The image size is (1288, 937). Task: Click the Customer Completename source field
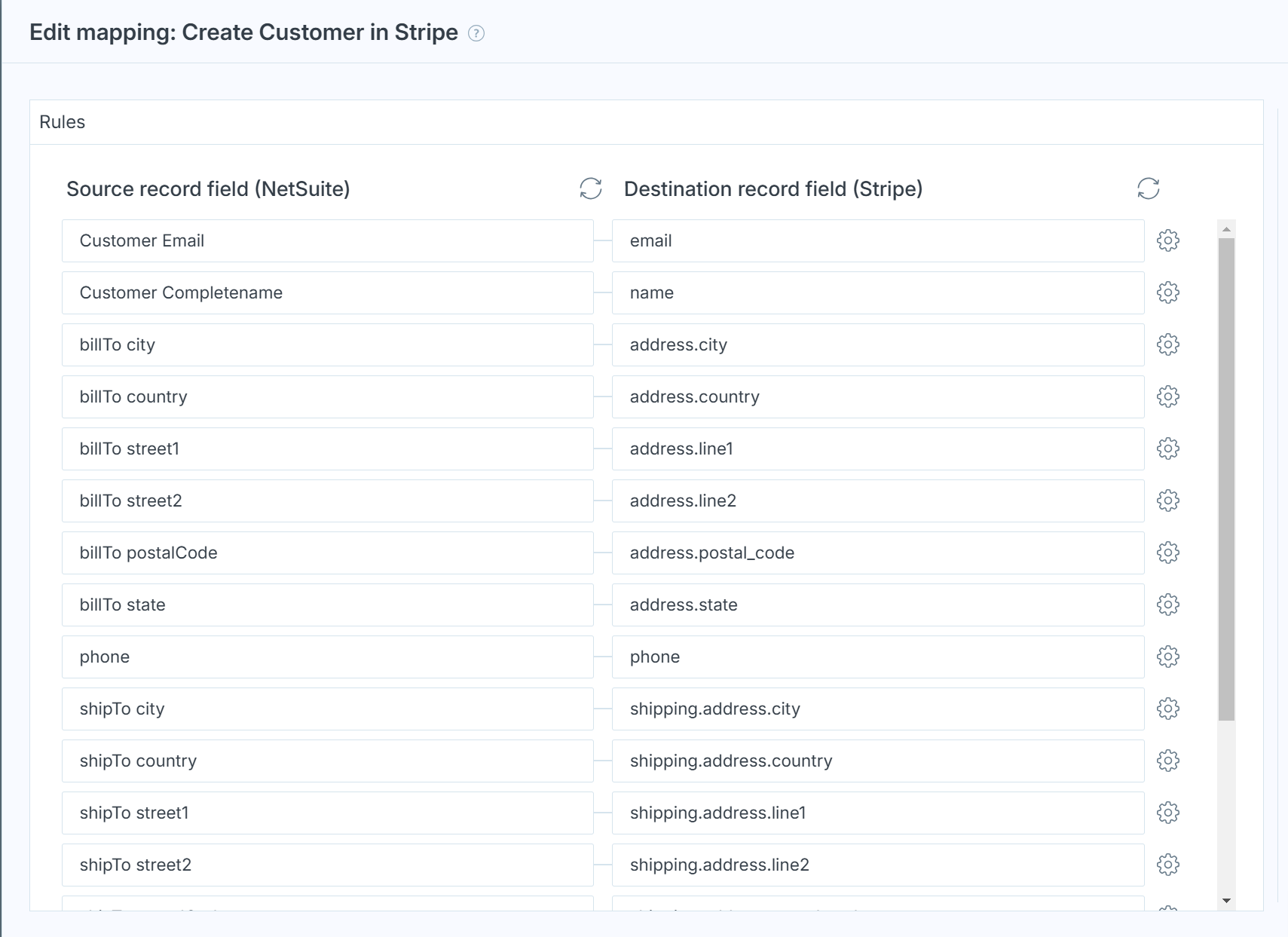(x=327, y=293)
